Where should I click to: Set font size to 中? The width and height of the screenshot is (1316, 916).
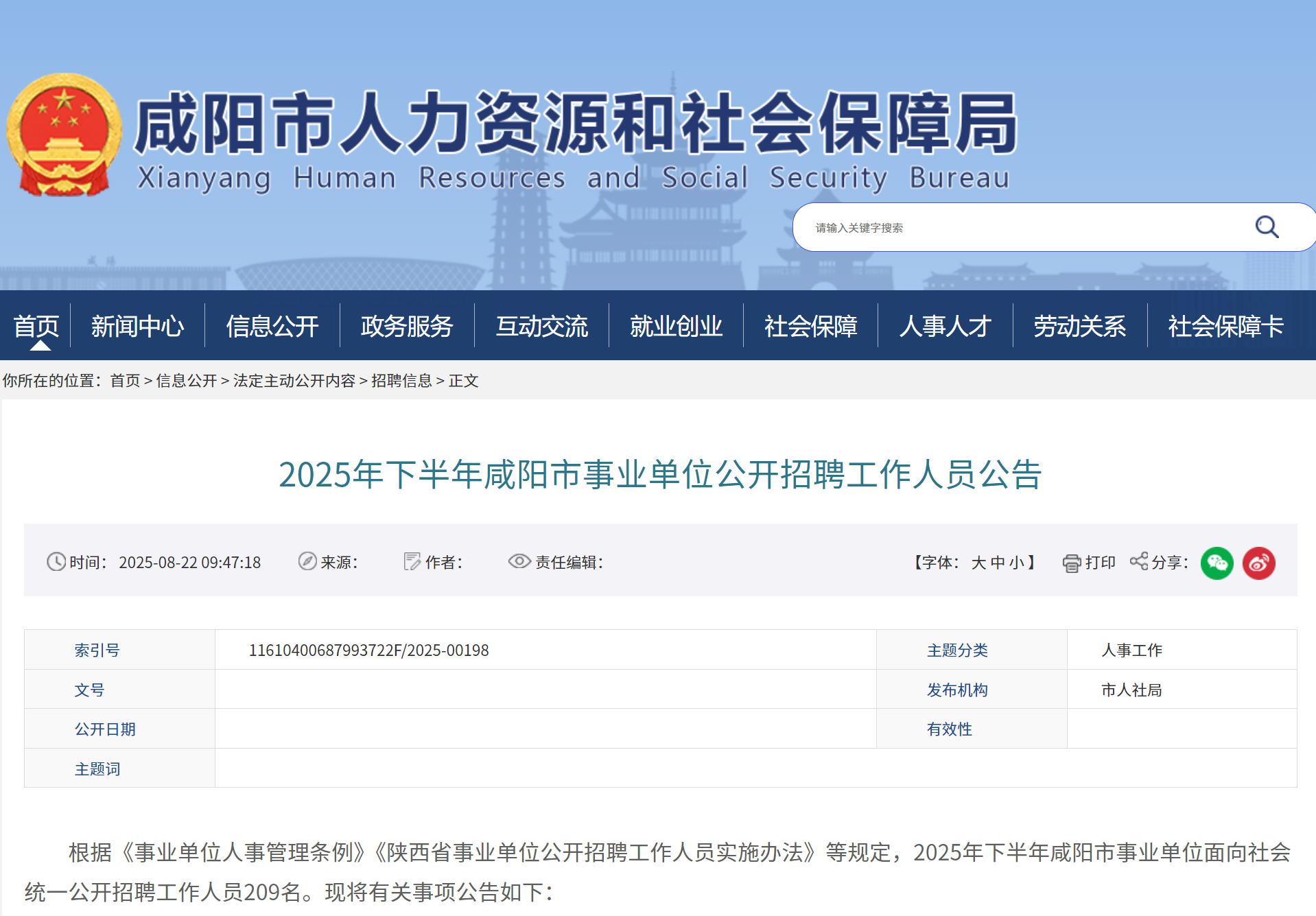[998, 563]
